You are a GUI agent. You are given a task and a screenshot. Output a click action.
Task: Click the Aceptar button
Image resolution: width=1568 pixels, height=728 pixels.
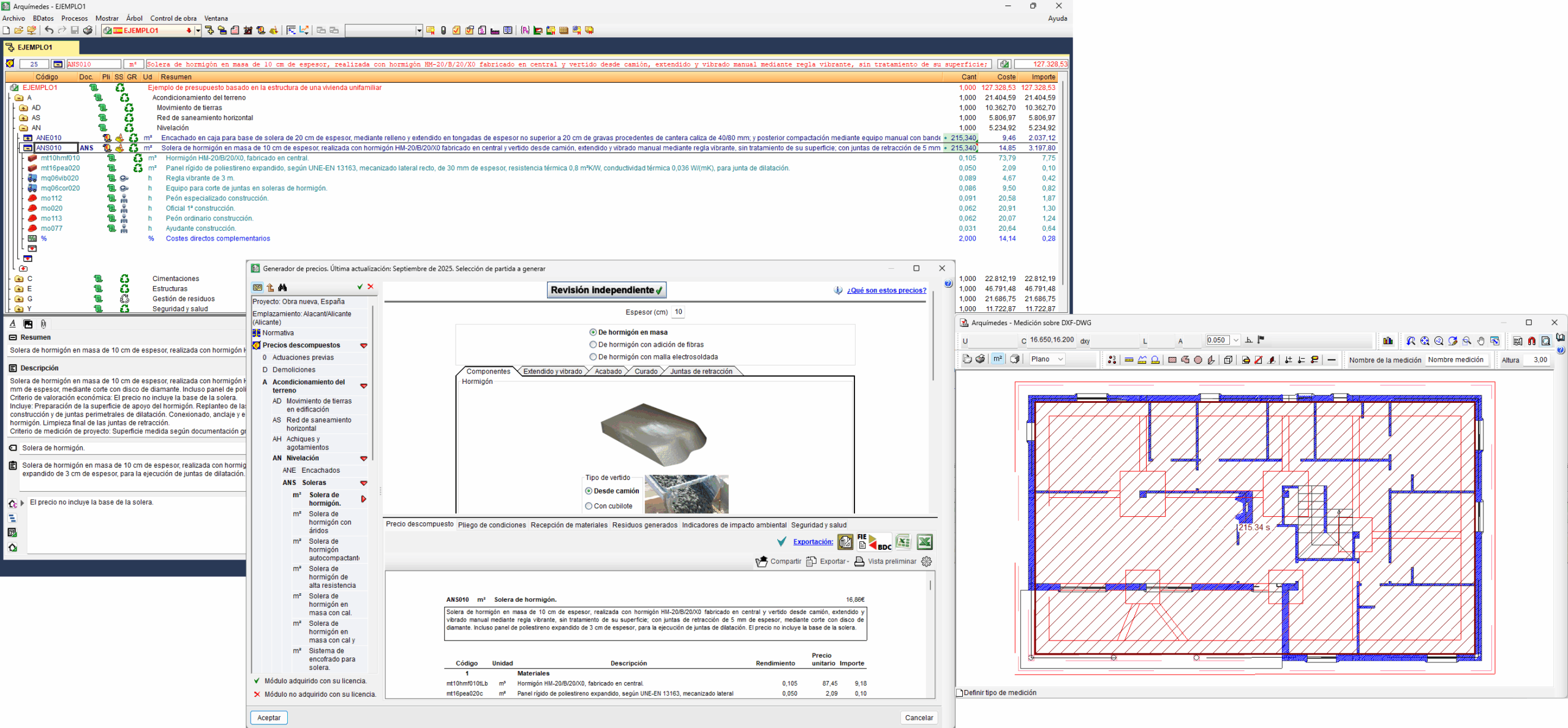click(x=269, y=718)
